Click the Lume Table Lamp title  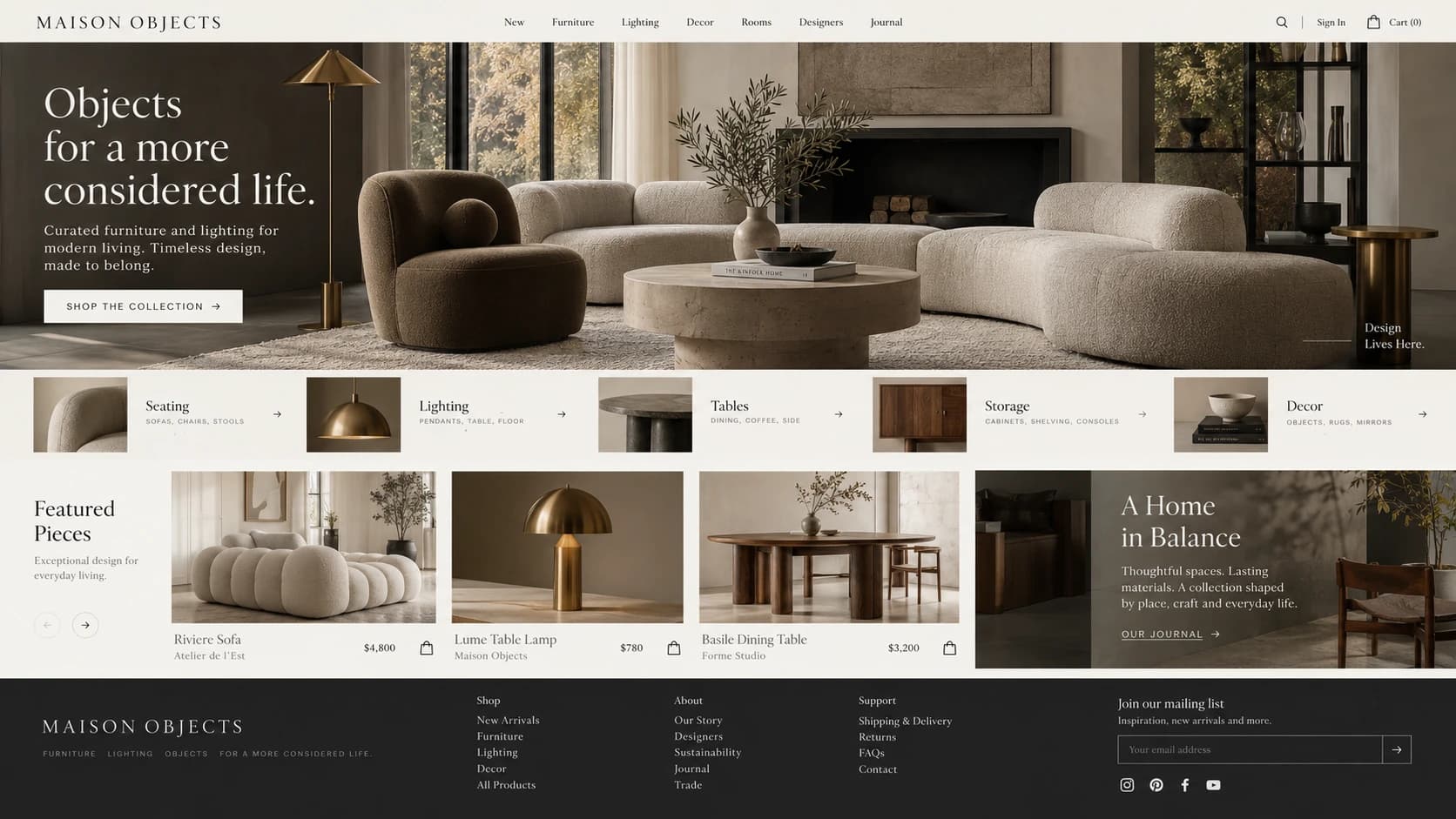click(x=505, y=640)
